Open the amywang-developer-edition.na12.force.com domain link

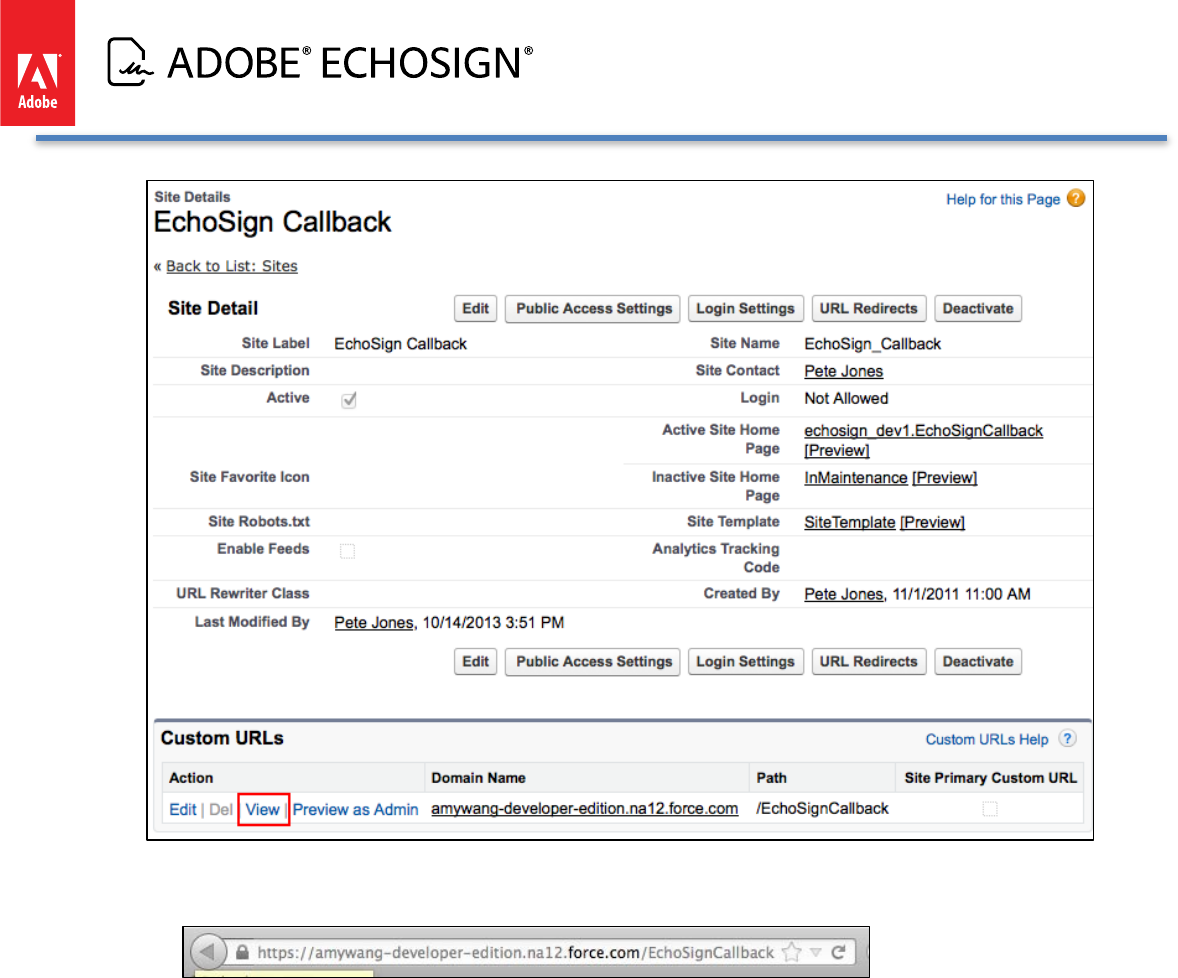point(584,809)
